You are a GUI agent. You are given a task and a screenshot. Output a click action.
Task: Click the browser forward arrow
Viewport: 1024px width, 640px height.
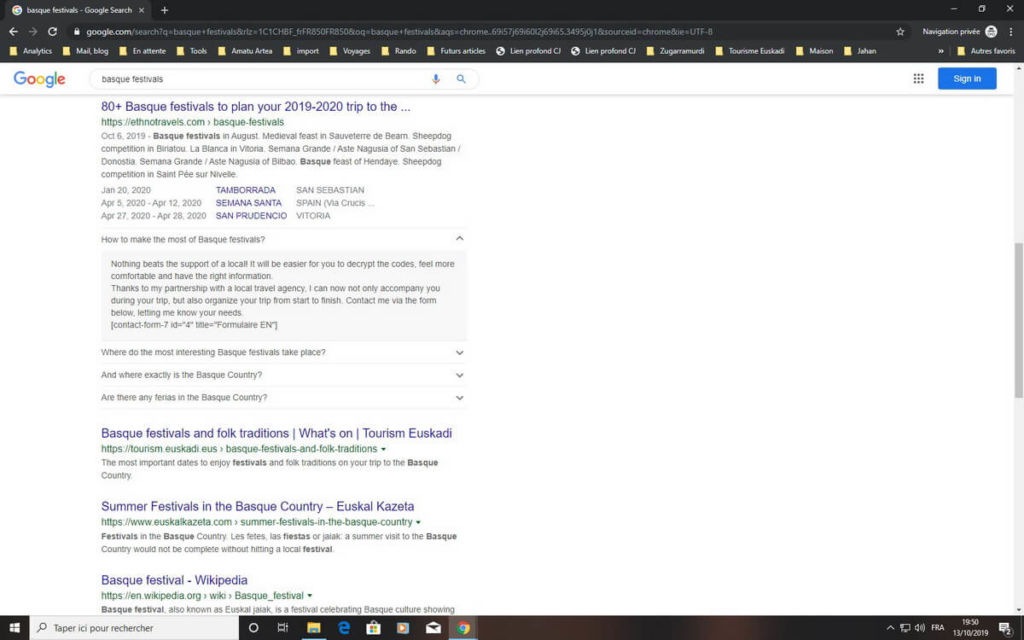click(33, 31)
